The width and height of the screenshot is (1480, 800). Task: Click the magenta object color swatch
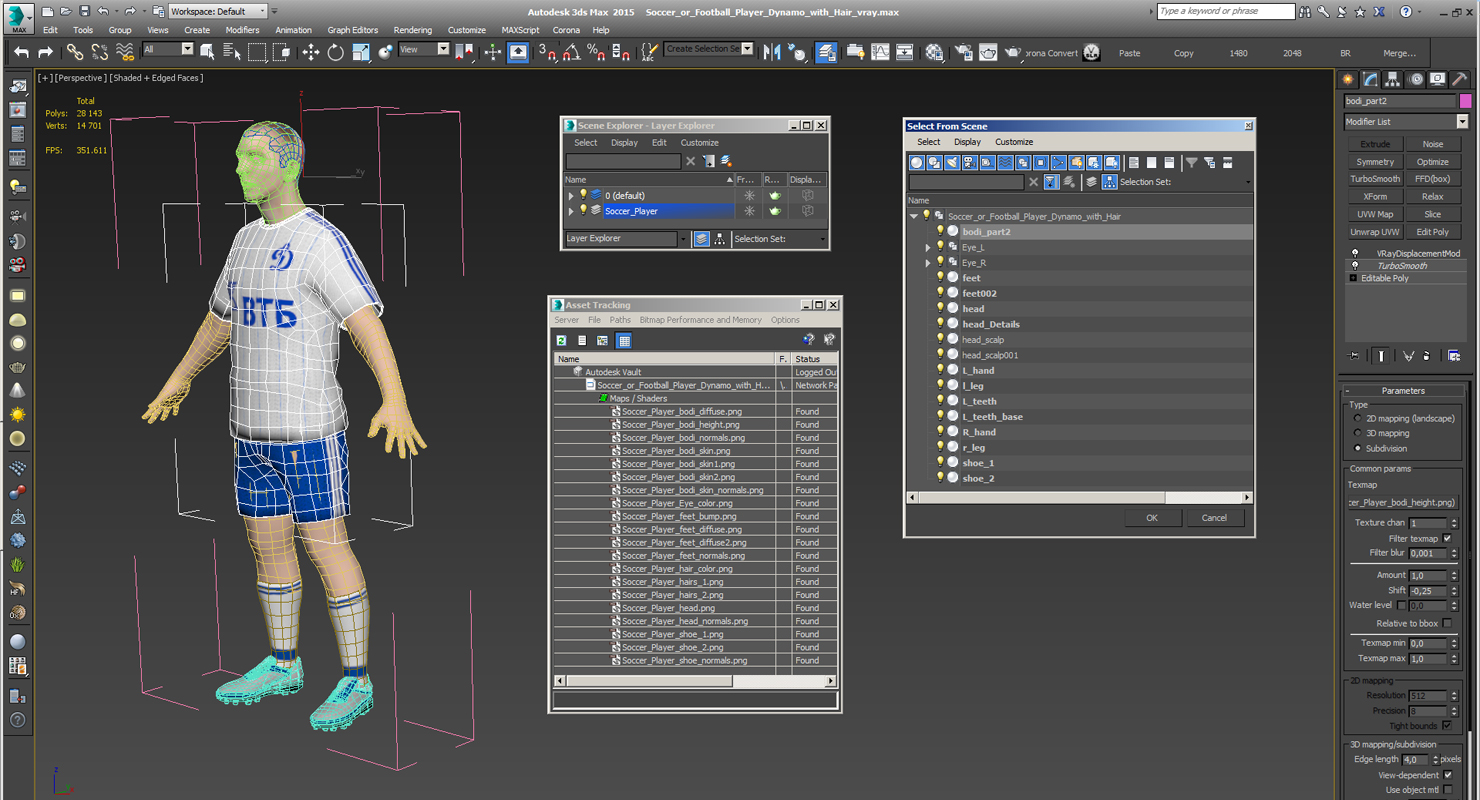pos(1465,101)
